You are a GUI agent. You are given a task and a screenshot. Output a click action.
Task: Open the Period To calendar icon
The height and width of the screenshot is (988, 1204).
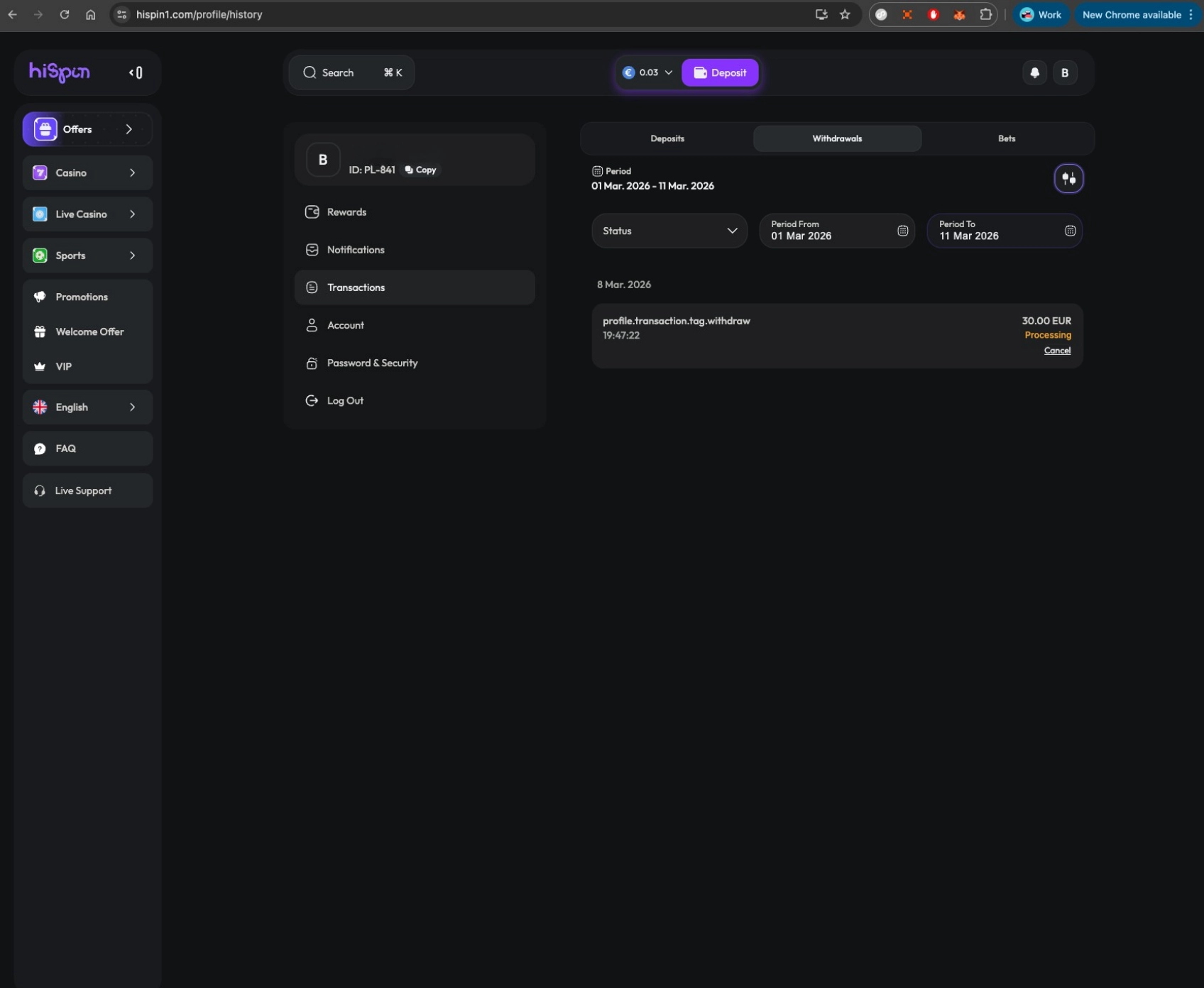[1070, 231]
